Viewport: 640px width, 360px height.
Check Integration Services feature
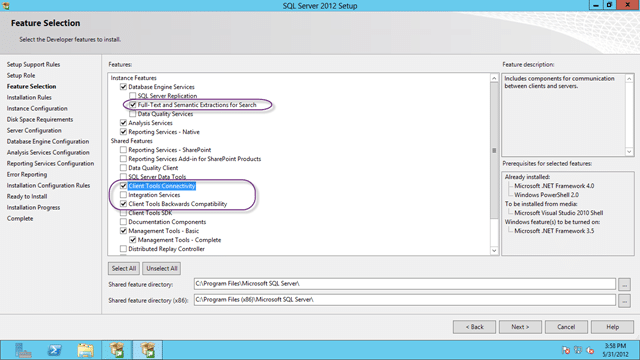(x=123, y=195)
